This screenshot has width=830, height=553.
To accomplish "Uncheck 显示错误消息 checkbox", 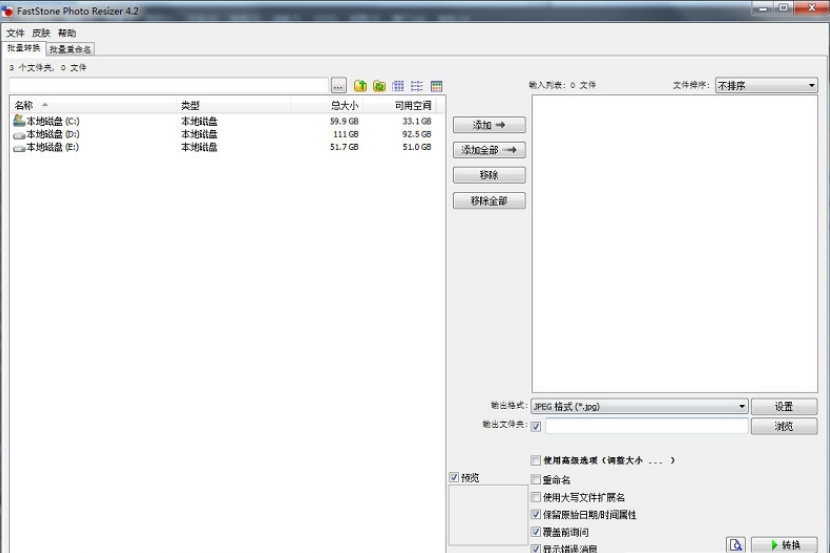I will (x=536, y=549).
